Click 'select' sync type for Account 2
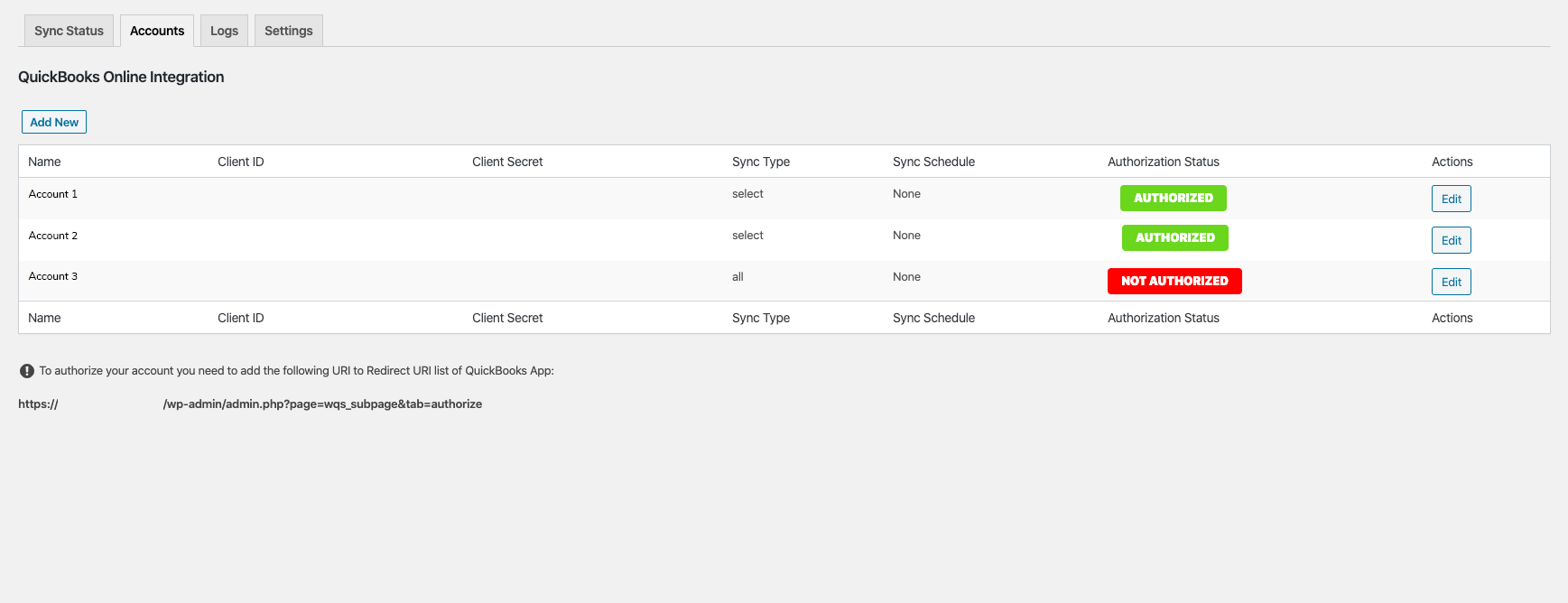The height and width of the screenshot is (603, 1568). tap(747, 236)
